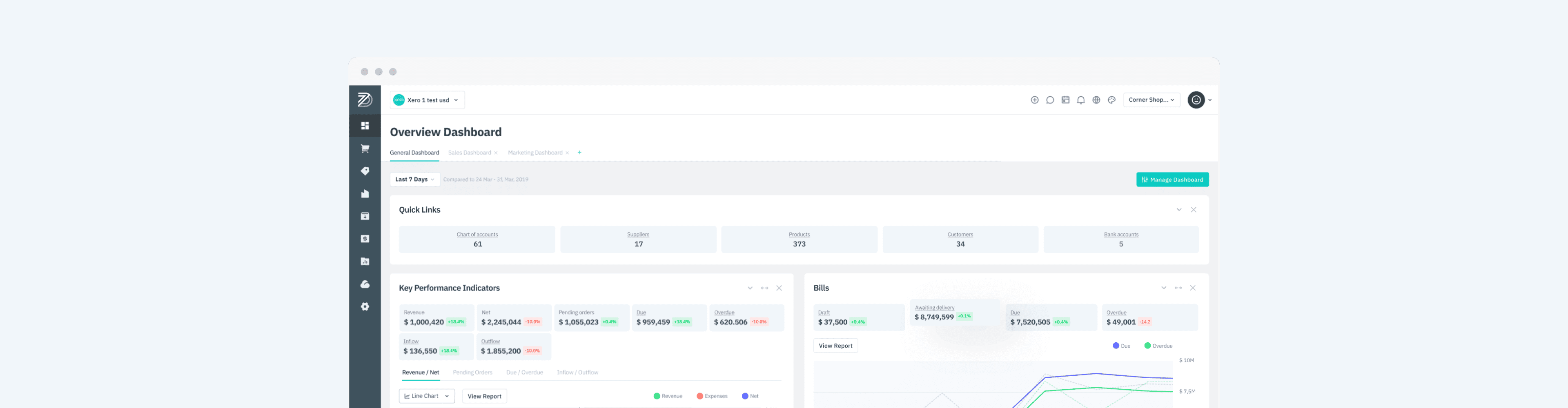Screen dimensions: 1568x408
Task: Toggle the Revenue legend series
Action: click(667, 396)
